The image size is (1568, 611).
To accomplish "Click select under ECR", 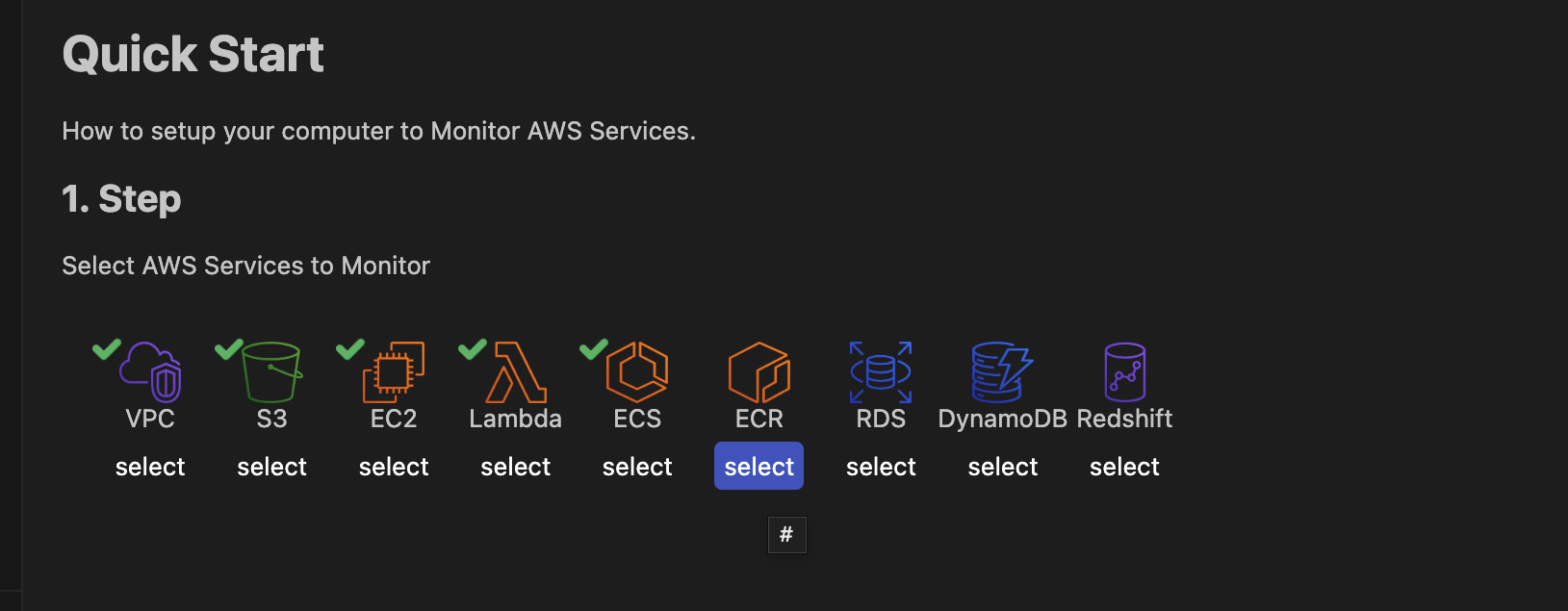I will point(758,466).
